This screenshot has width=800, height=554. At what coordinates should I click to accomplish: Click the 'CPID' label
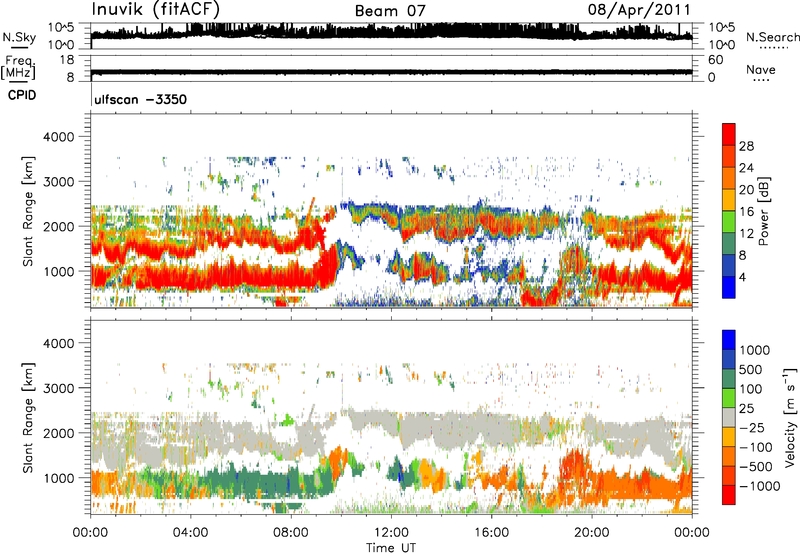(x=22, y=95)
